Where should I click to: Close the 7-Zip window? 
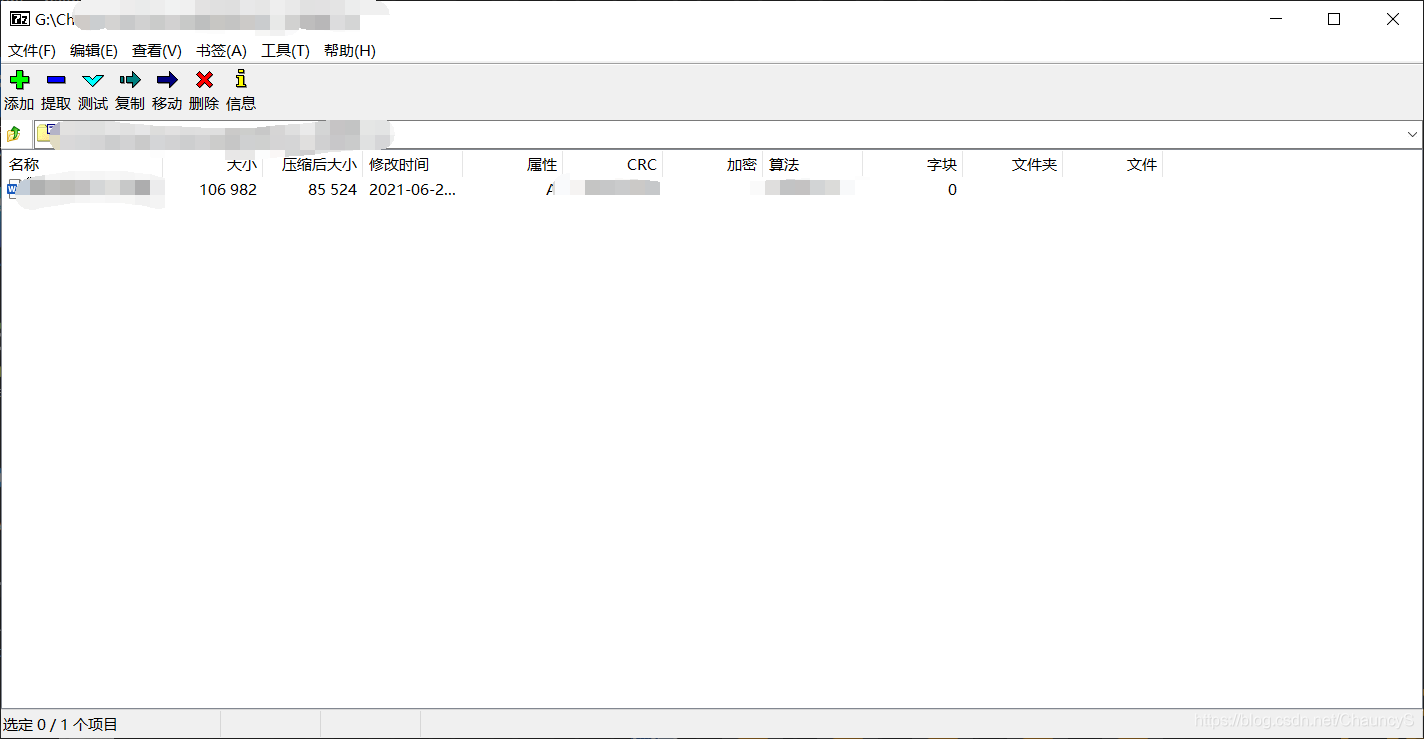point(1393,19)
